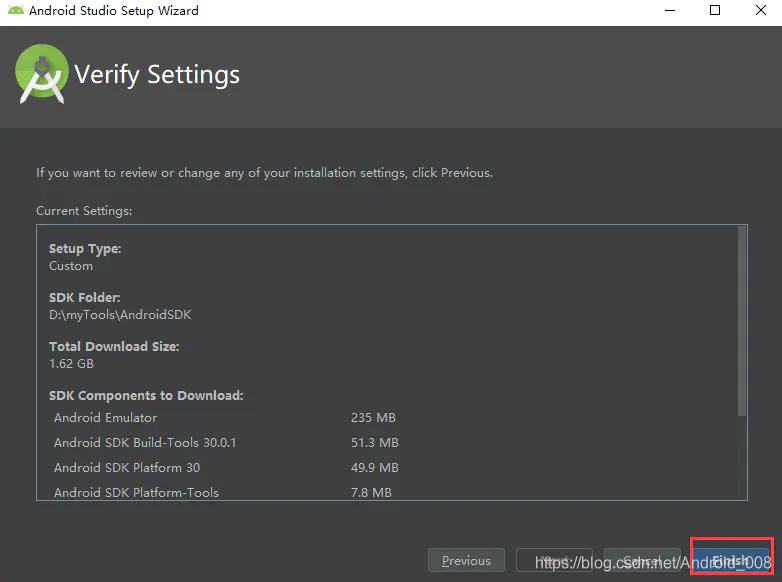Select the Android SDK Platform 30 row

(226, 467)
